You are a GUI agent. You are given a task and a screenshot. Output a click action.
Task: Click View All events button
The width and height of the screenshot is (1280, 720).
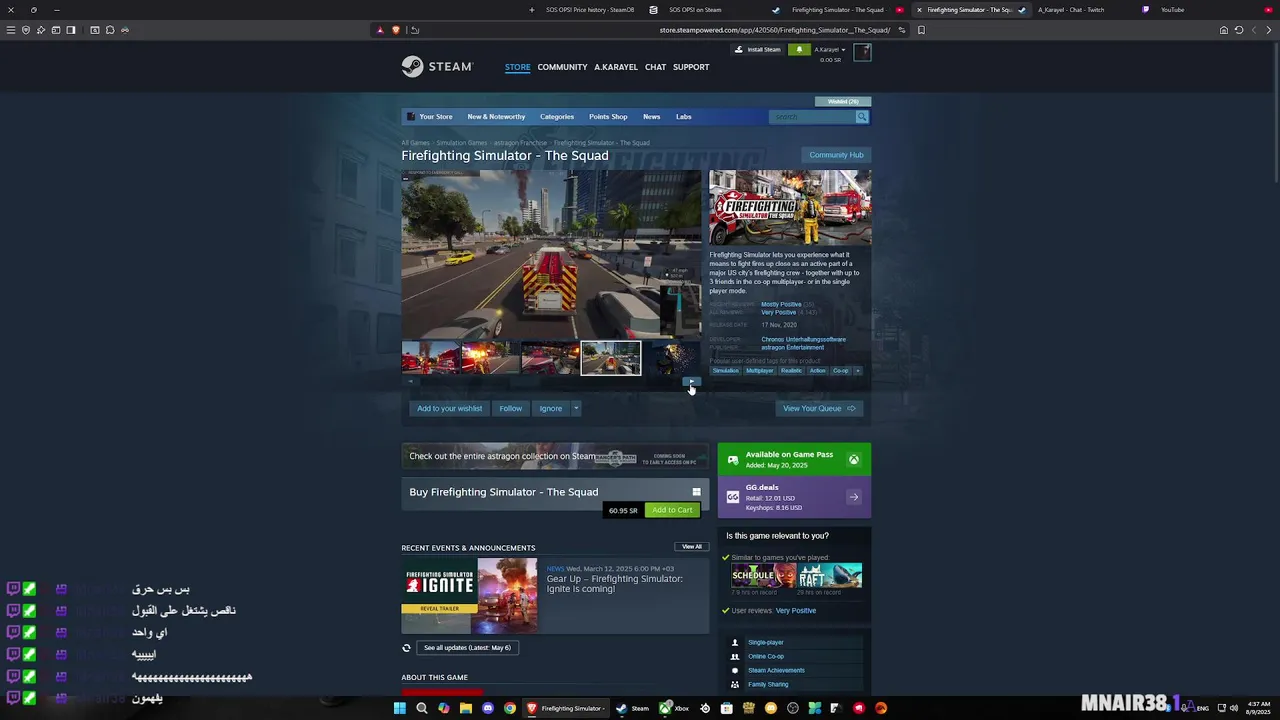pyautogui.click(x=692, y=547)
